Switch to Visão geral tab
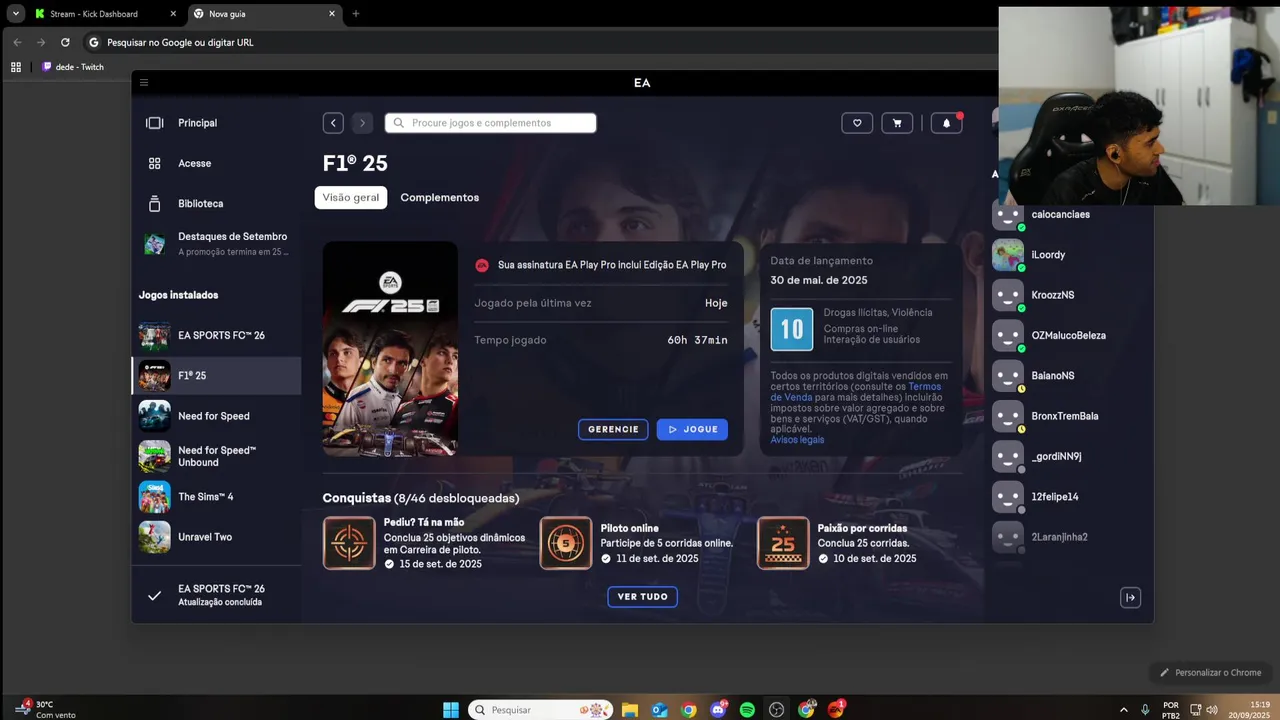This screenshot has width=1280, height=720. [351, 197]
